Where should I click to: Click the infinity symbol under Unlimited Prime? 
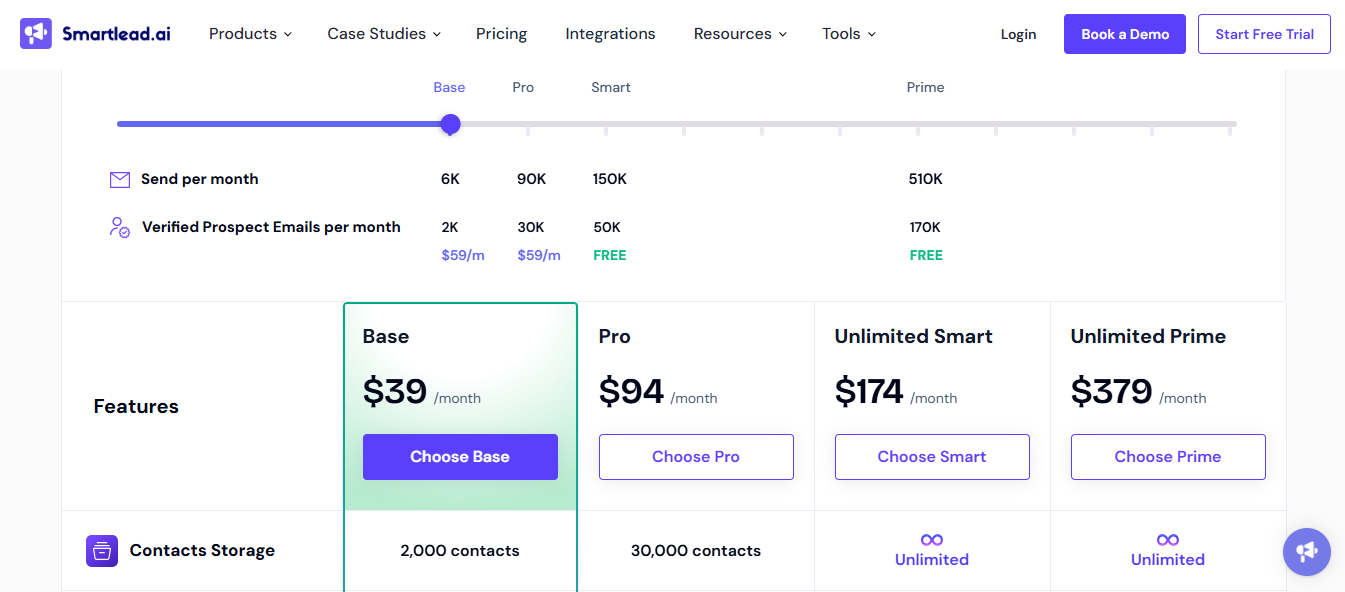[1167, 541]
